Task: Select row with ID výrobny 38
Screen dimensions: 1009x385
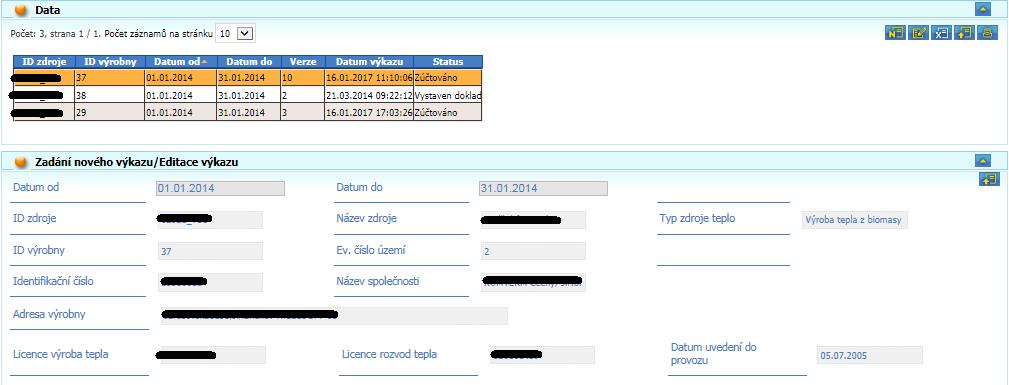Action: tap(248, 95)
